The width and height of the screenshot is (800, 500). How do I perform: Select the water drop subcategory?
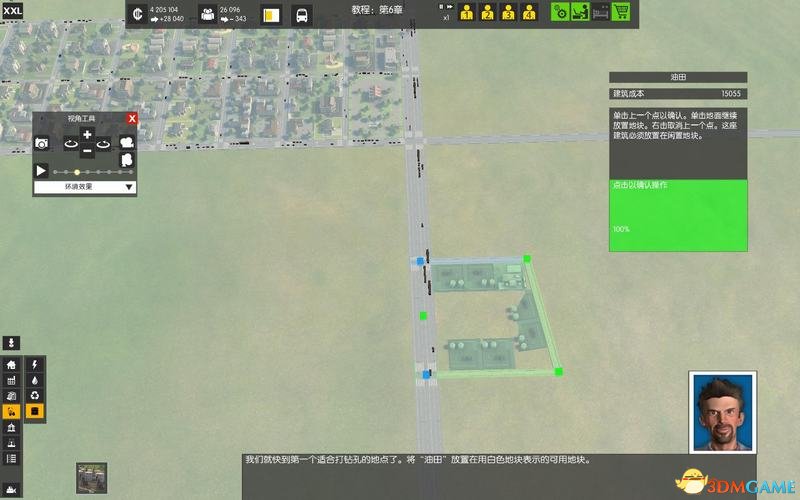(x=35, y=380)
